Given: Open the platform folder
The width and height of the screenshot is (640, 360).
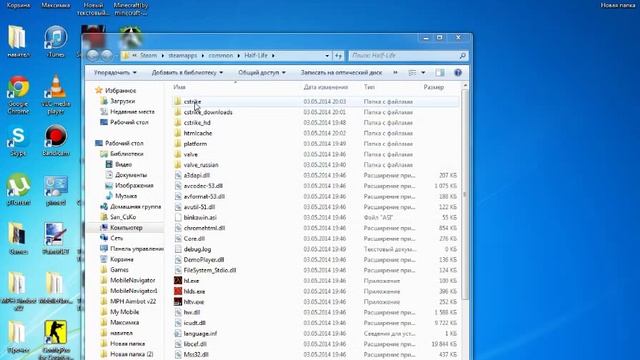Looking at the screenshot, I should 195,144.
